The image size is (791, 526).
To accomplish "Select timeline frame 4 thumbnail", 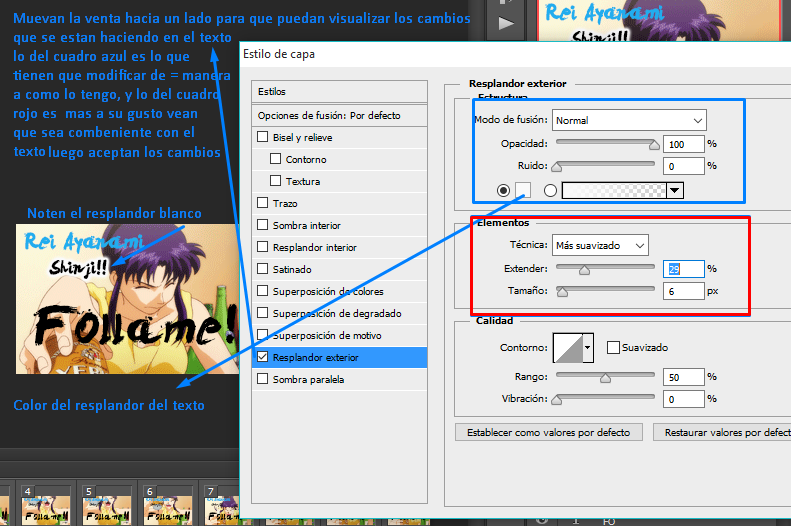I will [x=45, y=510].
